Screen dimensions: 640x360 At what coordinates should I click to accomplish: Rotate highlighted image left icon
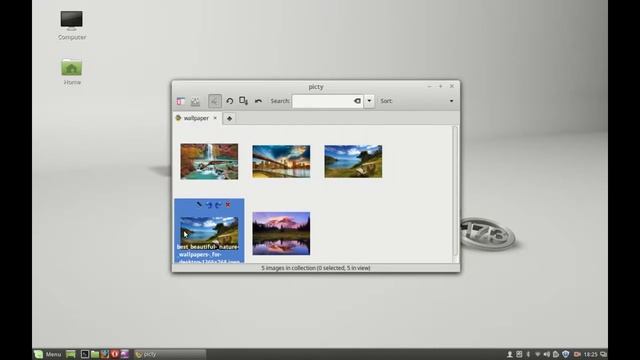[209, 204]
